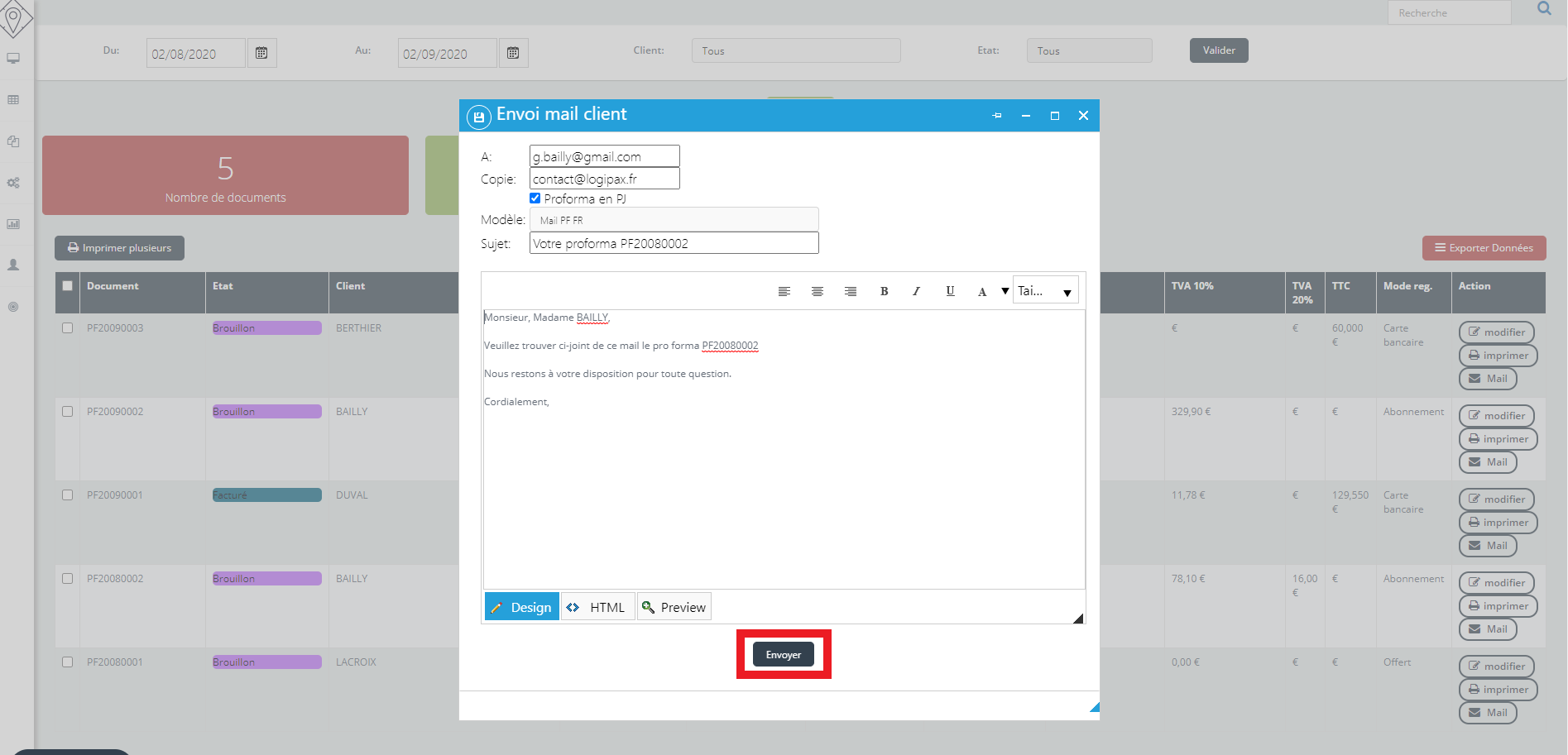This screenshot has height=755, width=1568.
Task: Uncheck the Proforma en PJ checkbox
Action: click(x=535, y=198)
